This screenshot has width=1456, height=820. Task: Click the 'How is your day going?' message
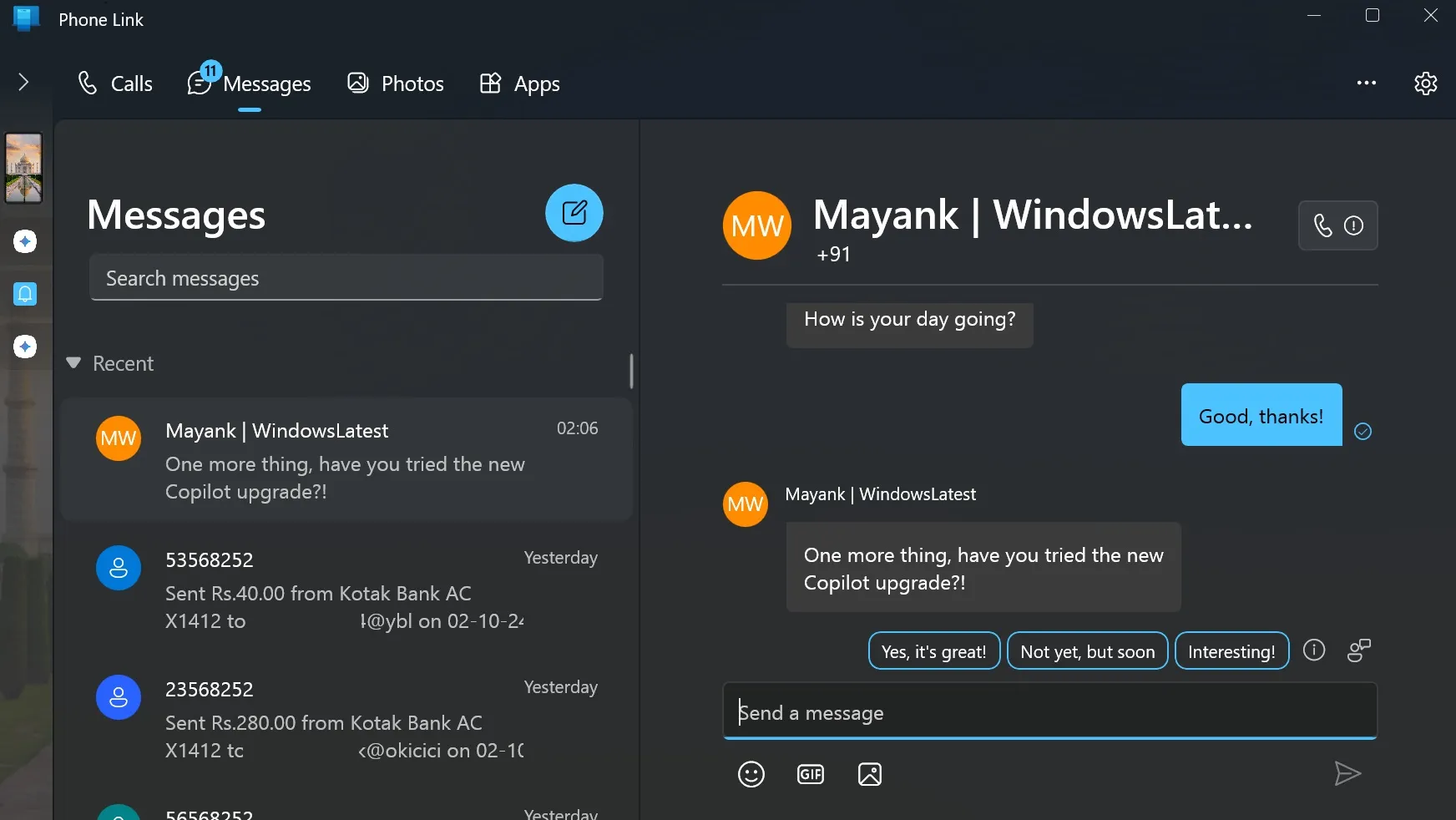pyautogui.click(x=910, y=324)
